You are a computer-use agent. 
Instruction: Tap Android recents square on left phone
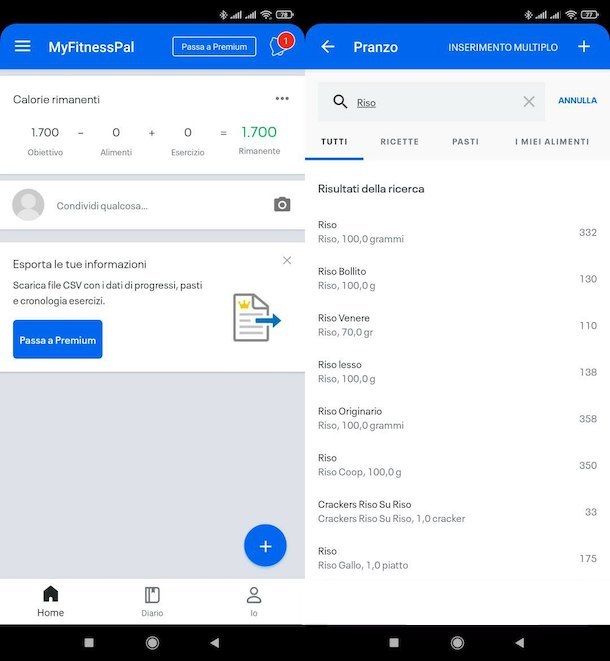click(89, 642)
